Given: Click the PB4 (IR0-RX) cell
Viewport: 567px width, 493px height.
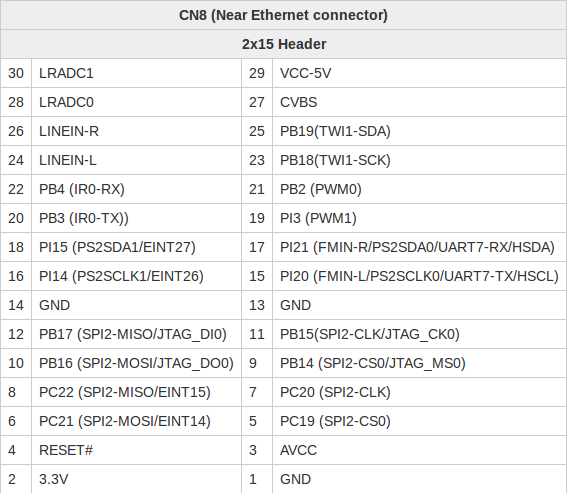Looking at the screenshot, I should (136, 189).
